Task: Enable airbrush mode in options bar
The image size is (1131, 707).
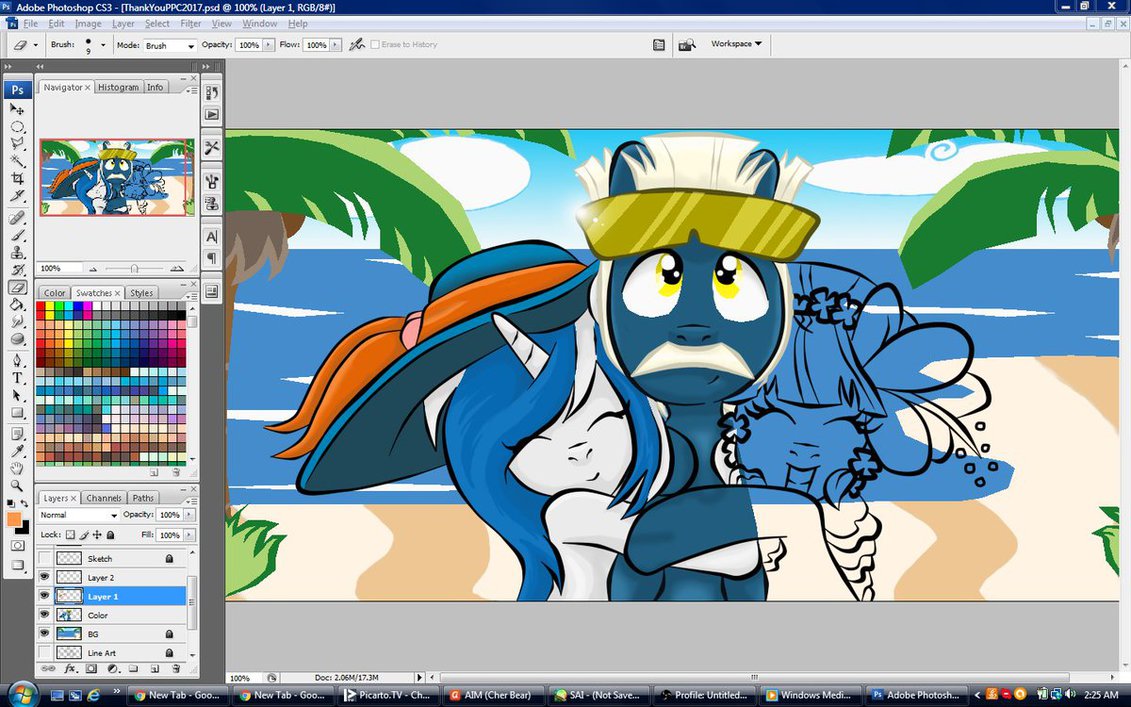Action: [x=357, y=45]
